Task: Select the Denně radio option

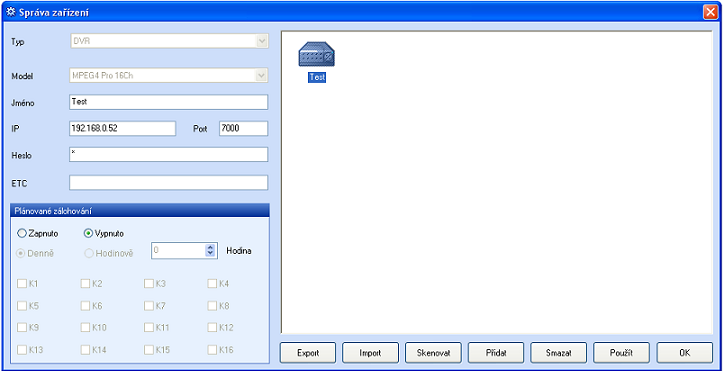Action: [x=22, y=253]
